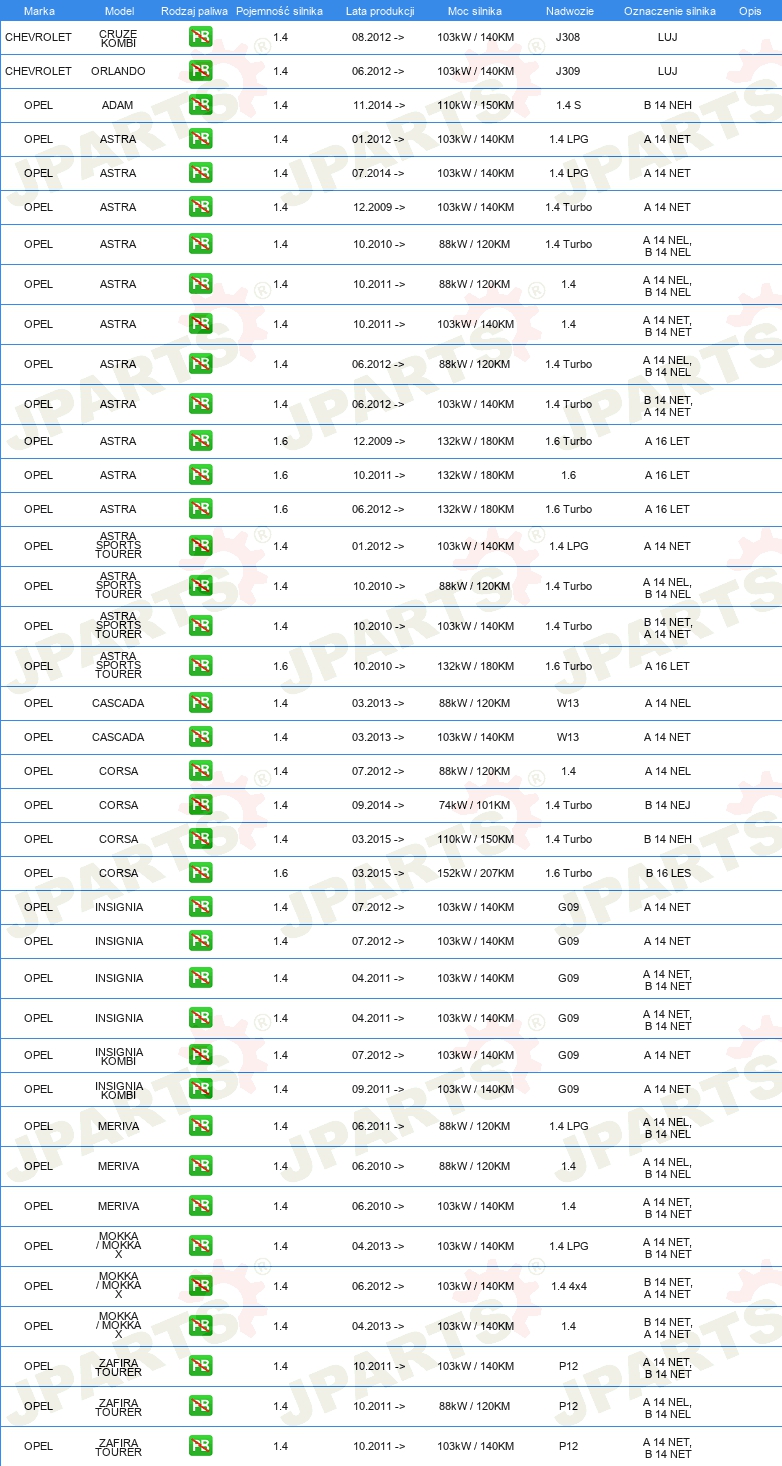
Task: Click the OPEL brand cell in Adam row
Action: point(39,105)
